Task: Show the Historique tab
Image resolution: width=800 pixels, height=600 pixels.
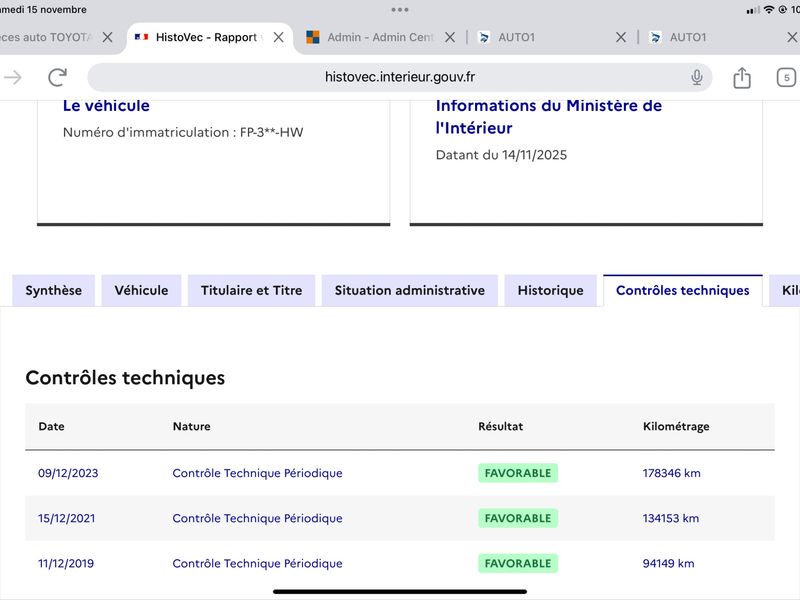Action: click(x=550, y=291)
